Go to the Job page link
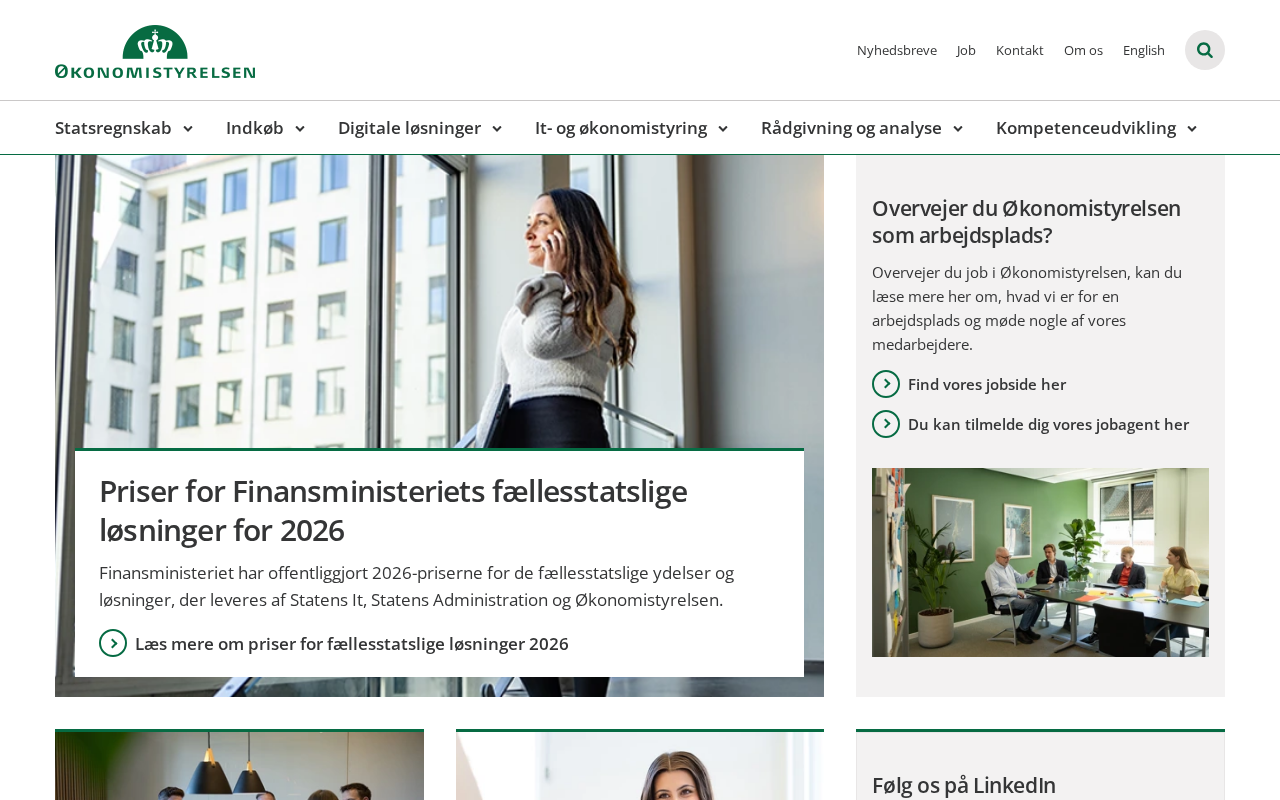This screenshot has width=1280, height=800. 966,50
